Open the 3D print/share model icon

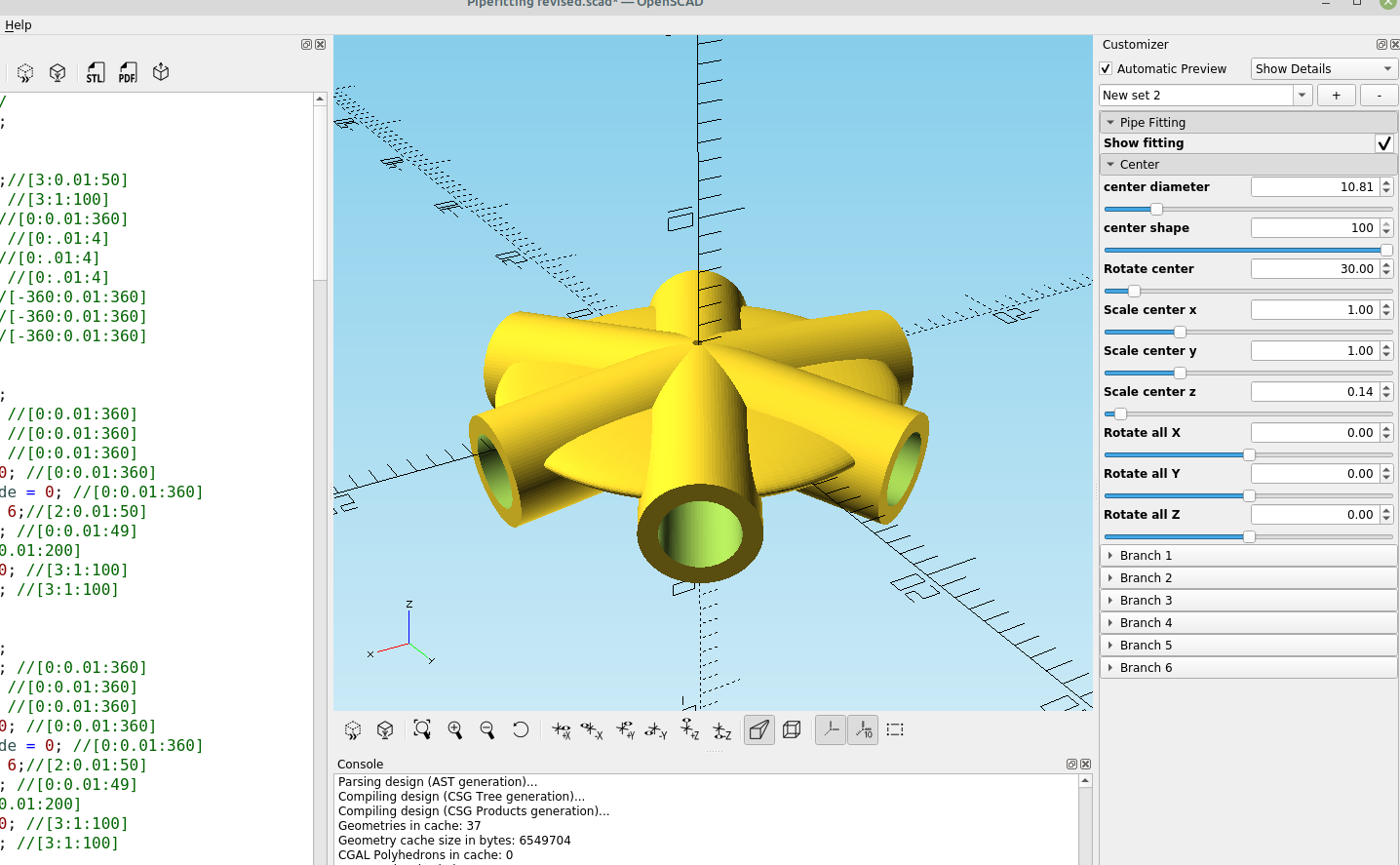(160, 71)
